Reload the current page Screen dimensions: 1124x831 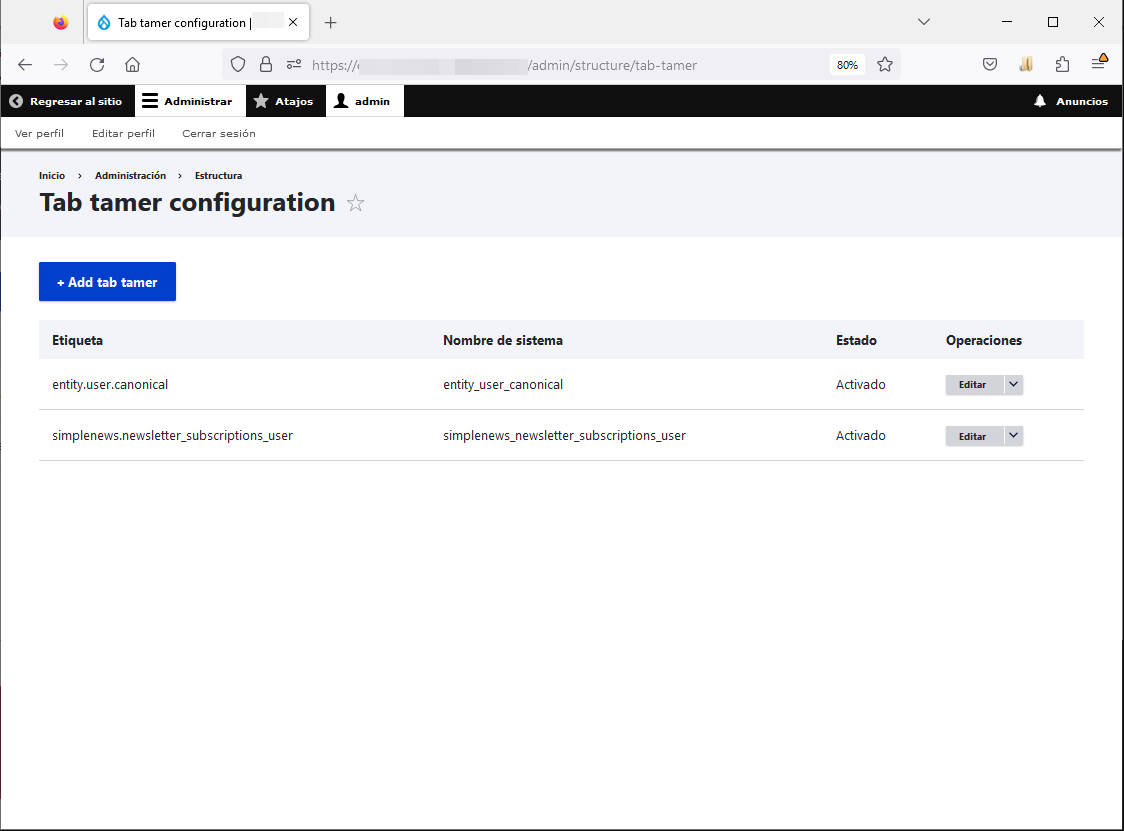pyautogui.click(x=97, y=65)
